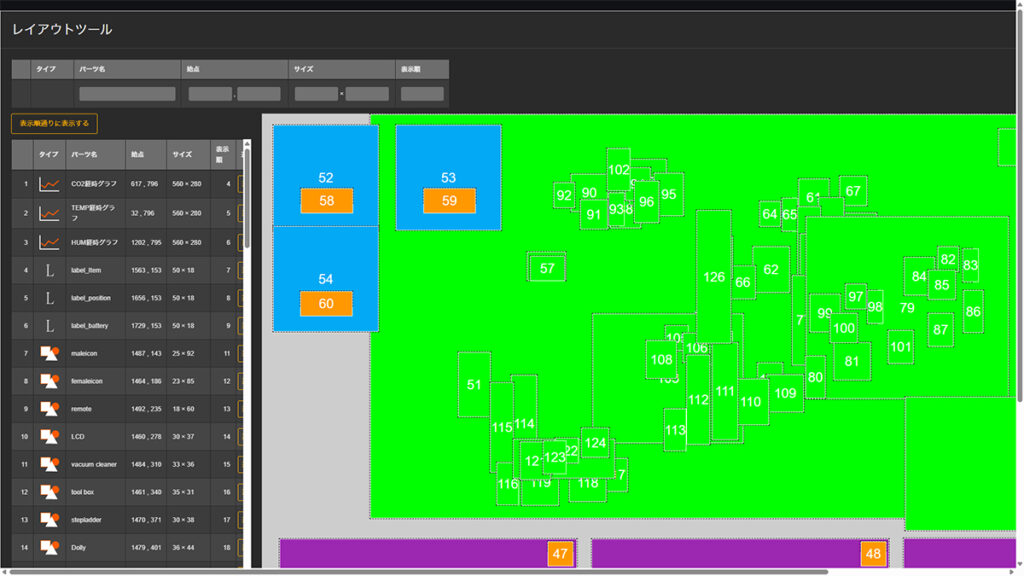Select element 126 on green canvas

coord(713,276)
